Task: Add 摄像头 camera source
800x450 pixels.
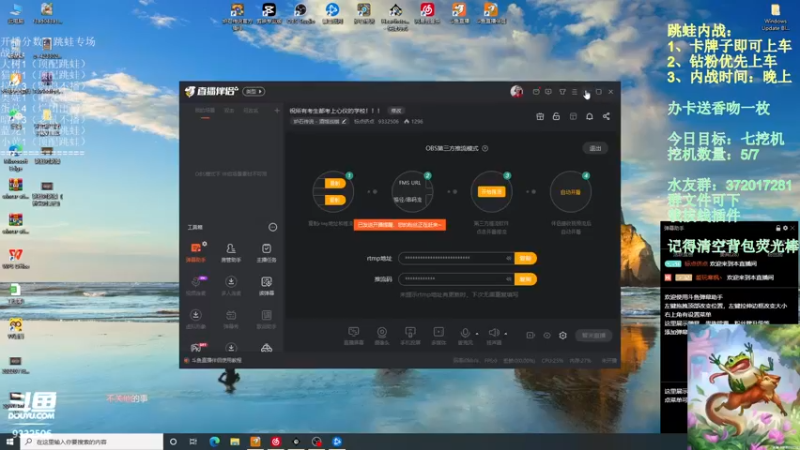Action: click(x=382, y=336)
